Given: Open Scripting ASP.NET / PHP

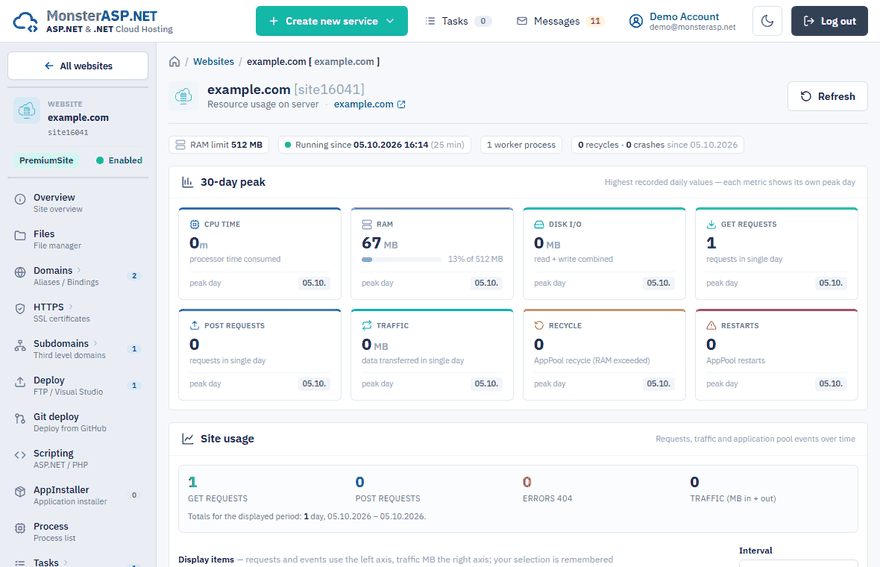Looking at the screenshot, I should [78, 459].
